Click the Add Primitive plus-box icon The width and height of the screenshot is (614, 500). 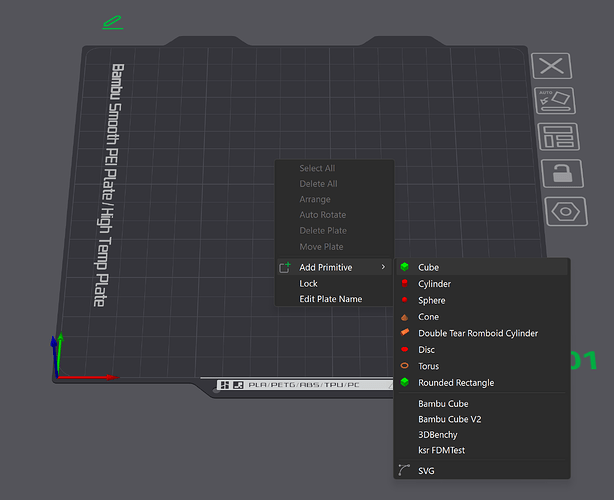[285, 267]
